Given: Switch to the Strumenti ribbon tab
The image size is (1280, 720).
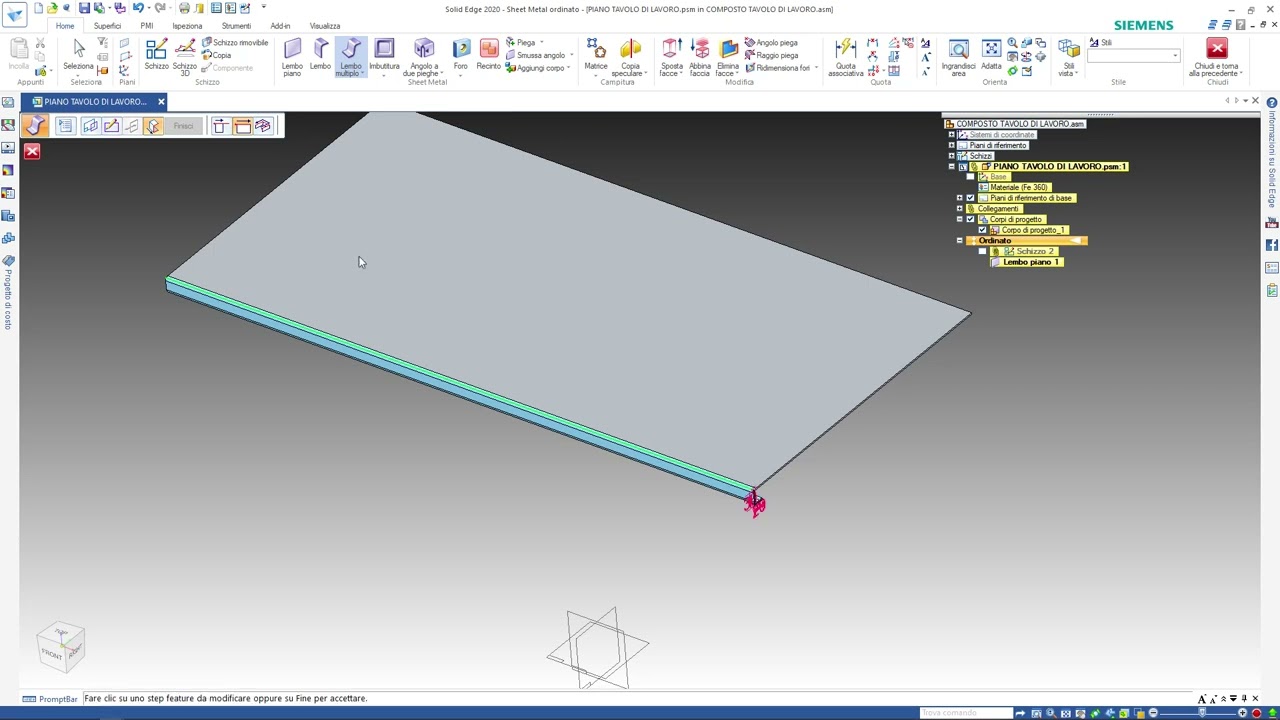Looking at the screenshot, I should [x=236, y=25].
